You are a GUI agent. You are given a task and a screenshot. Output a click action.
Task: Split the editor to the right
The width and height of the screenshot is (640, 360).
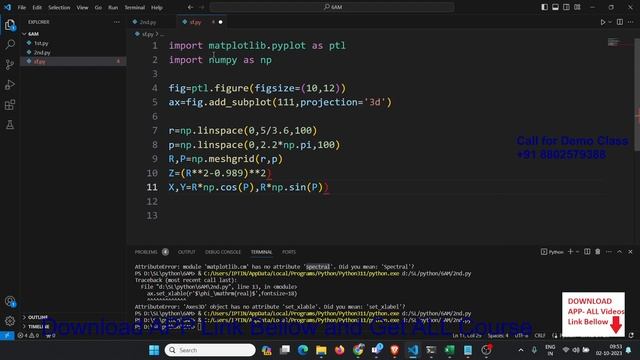click(620, 22)
